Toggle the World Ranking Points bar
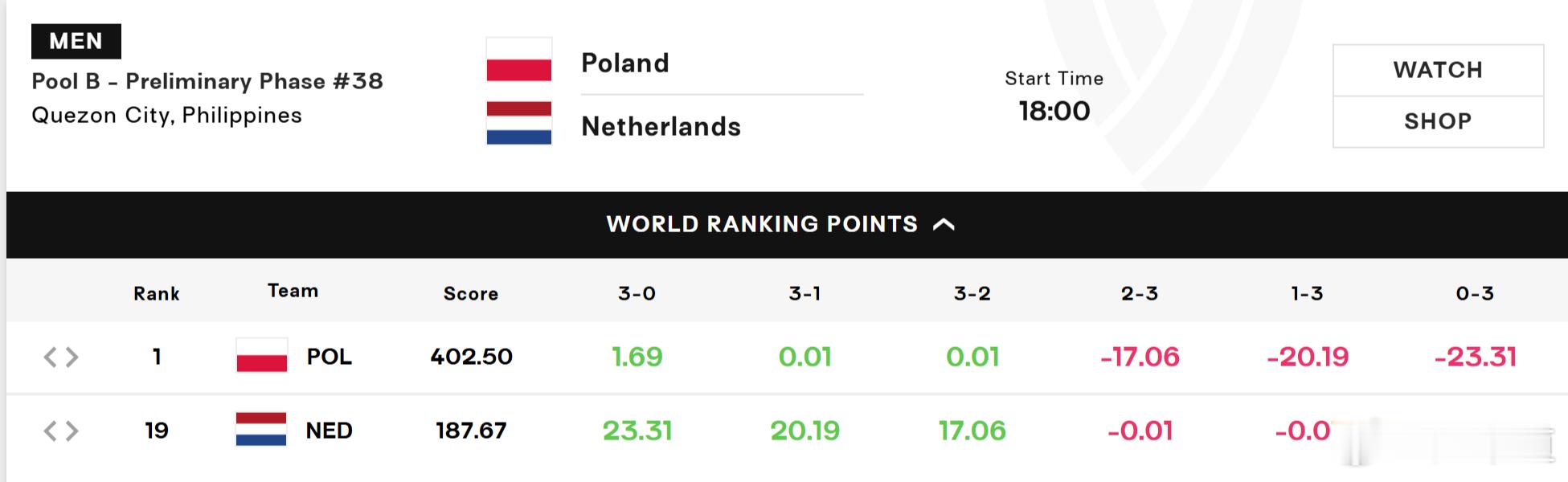Image resolution: width=1568 pixels, height=482 pixels. pos(787,224)
